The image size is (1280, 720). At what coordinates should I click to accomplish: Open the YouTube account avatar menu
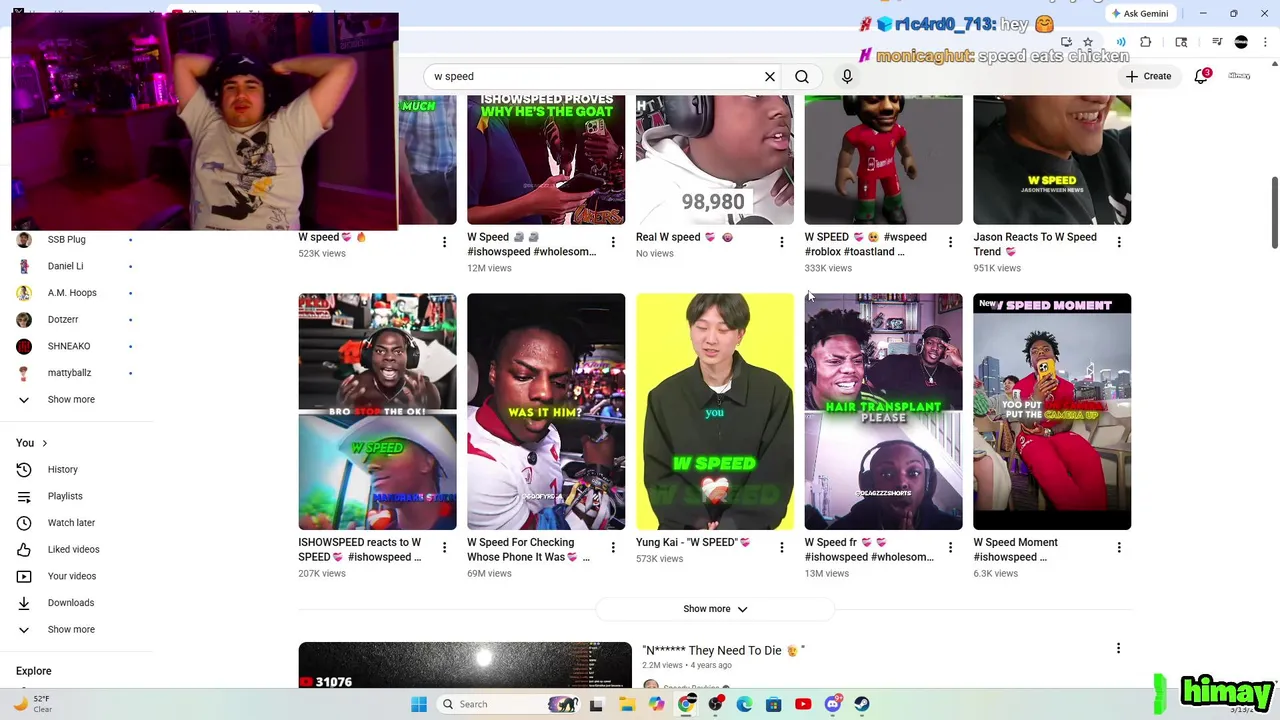(x=1239, y=76)
